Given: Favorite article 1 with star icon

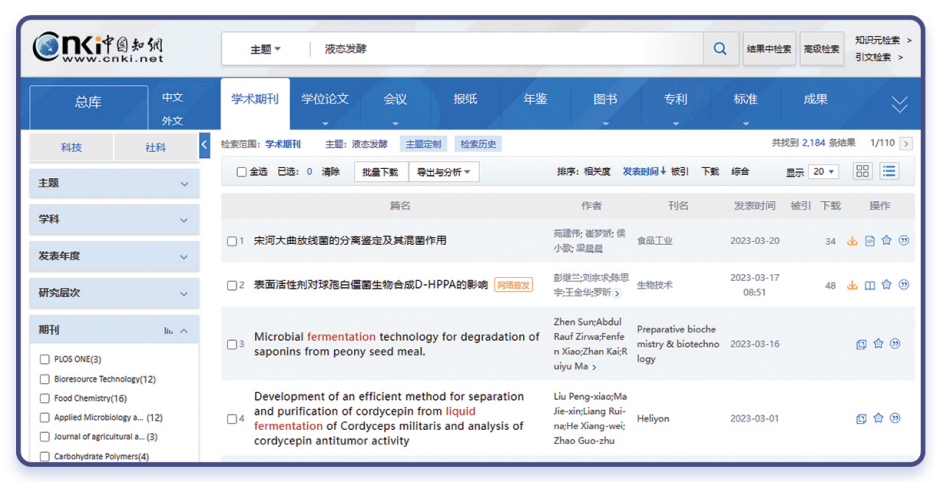Looking at the screenshot, I should pyautogui.click(x=887, y=240).
